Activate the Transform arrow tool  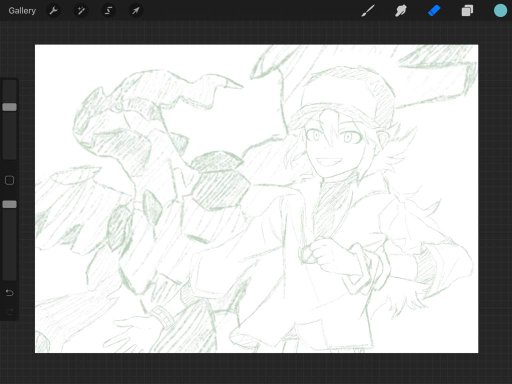[x=135, y=11]
